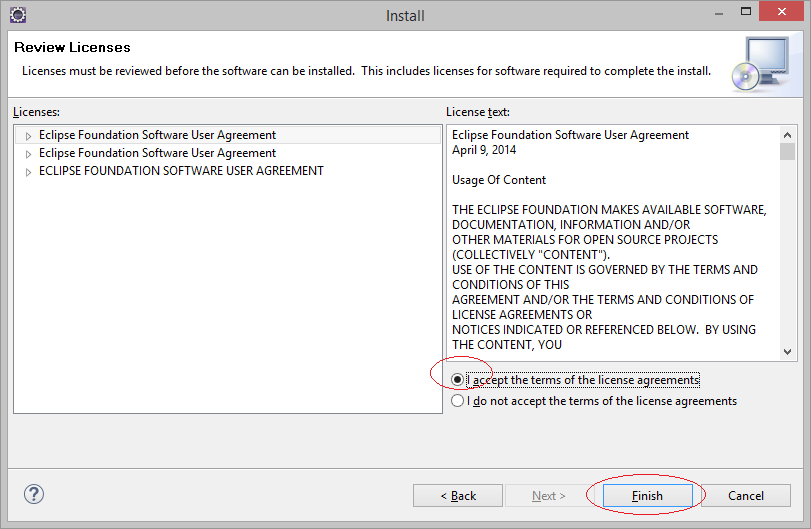Select the uppercase ECLIPSE FOUNDATION SOFTWARE USER AGREEMENT row

[x=181, y=171]
